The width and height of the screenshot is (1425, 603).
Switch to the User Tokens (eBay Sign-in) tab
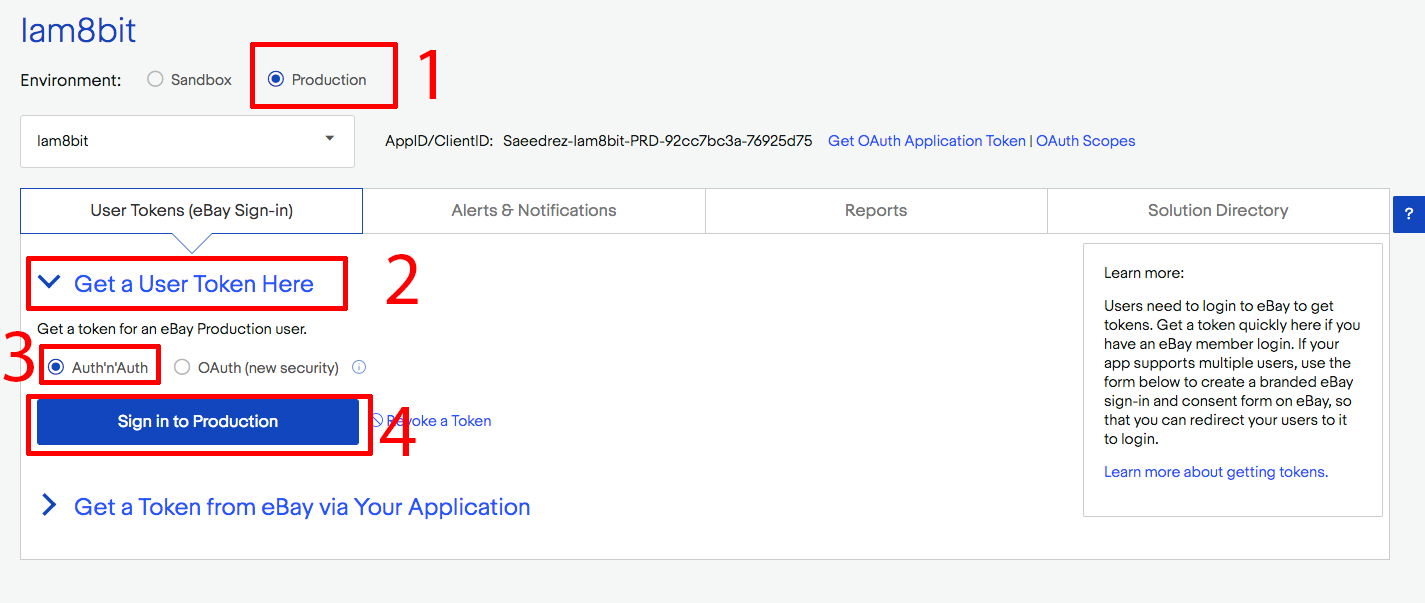[x=191, y=211]
